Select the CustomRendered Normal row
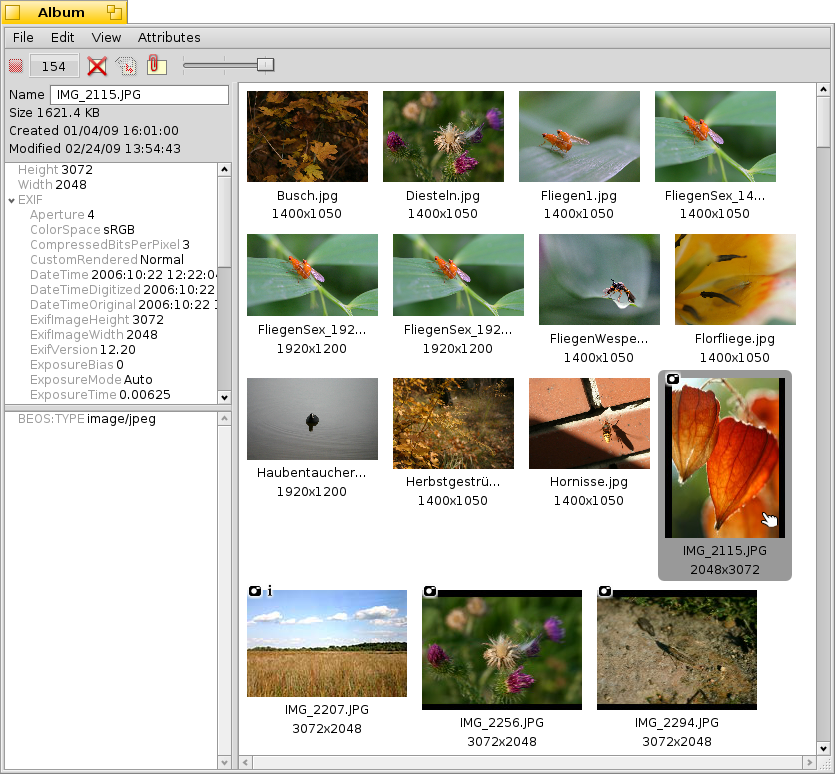The image size is (835, 774). [x=107, y=259]
